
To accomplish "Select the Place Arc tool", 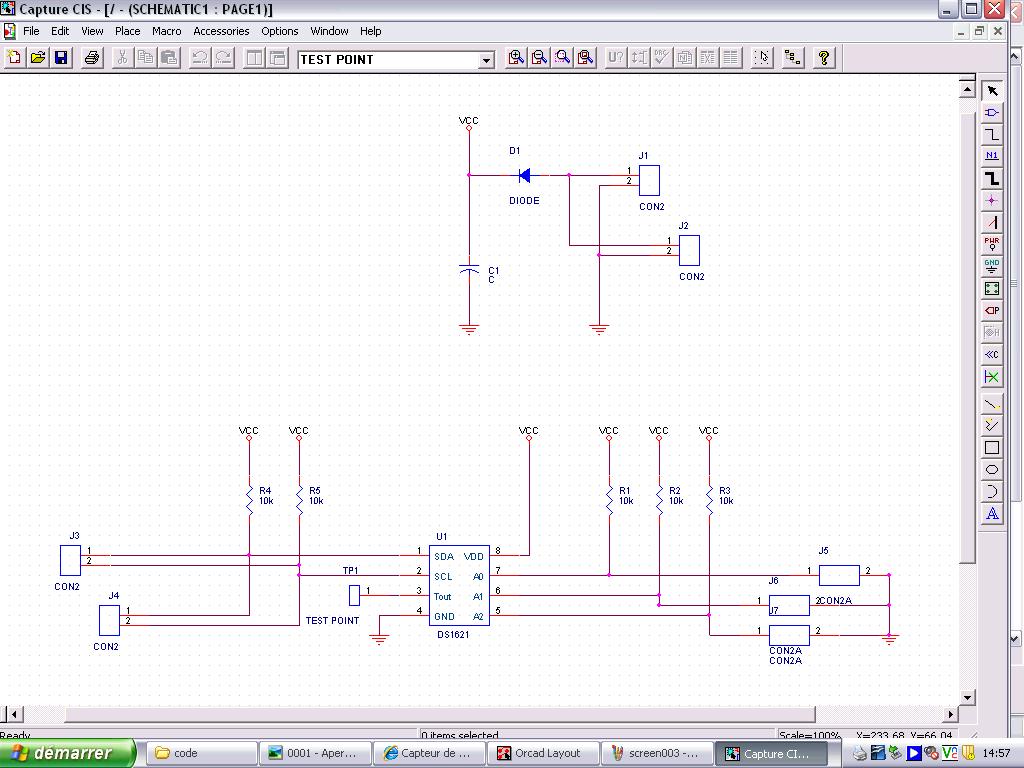I will click(x=992, y=492).
